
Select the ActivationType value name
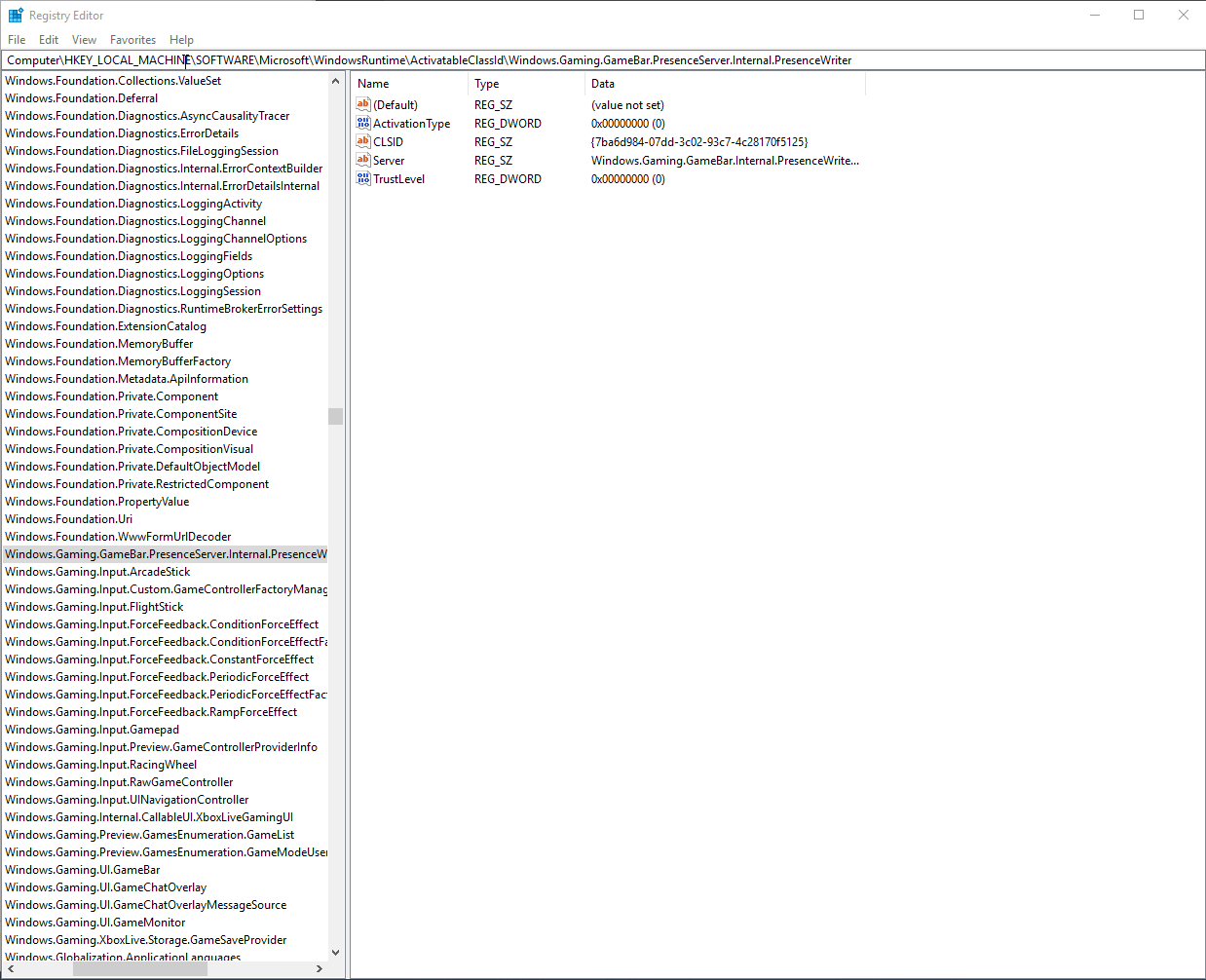411,124
